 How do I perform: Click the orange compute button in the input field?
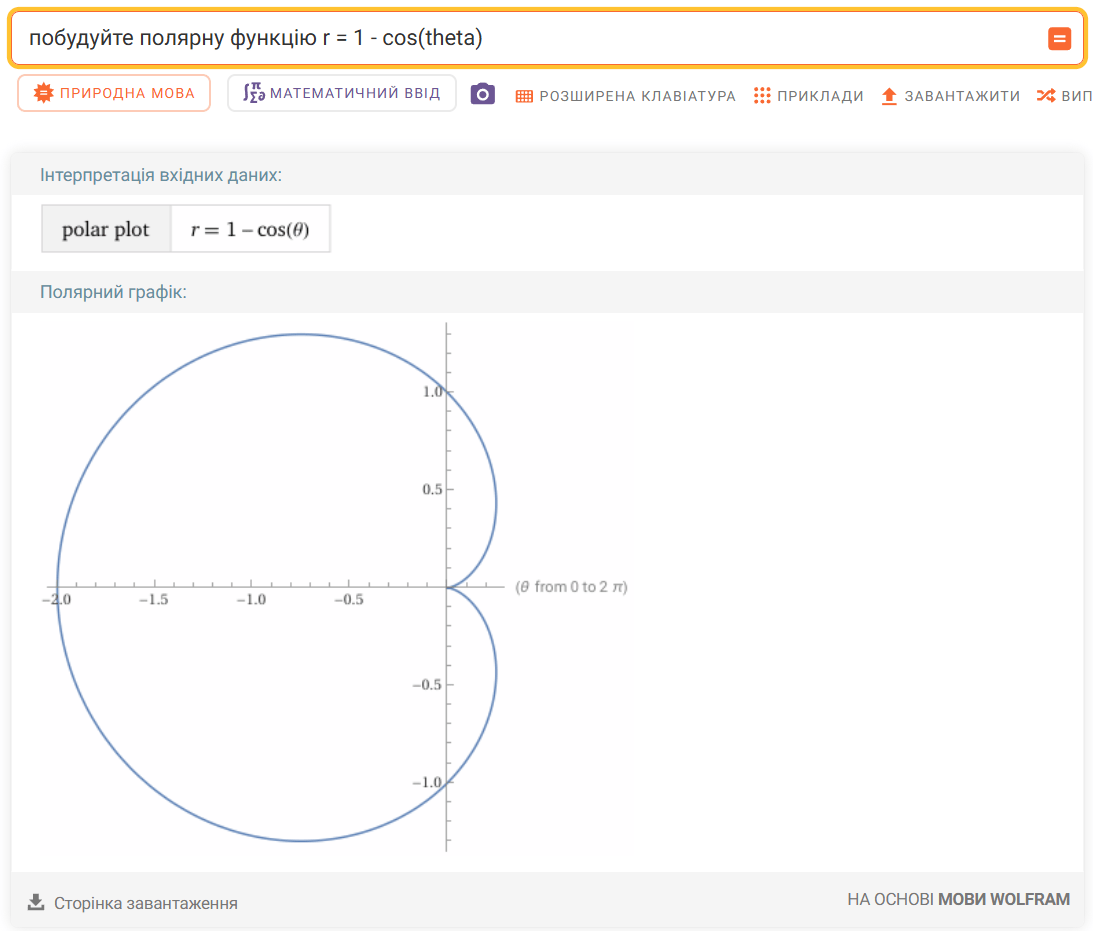[x=1059, y=39]
